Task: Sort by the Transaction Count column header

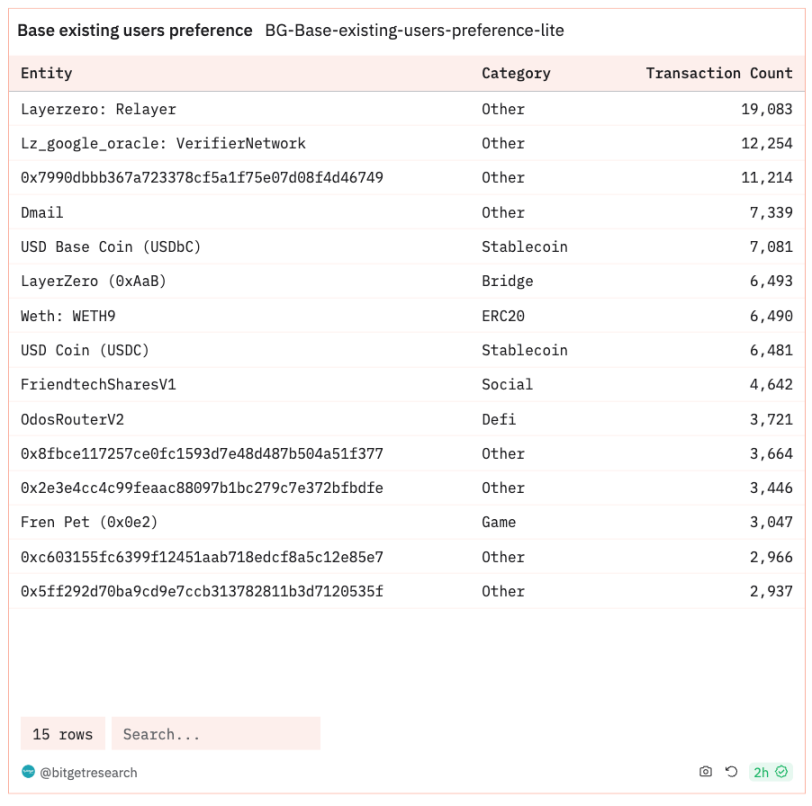Action: pos(718,73)
